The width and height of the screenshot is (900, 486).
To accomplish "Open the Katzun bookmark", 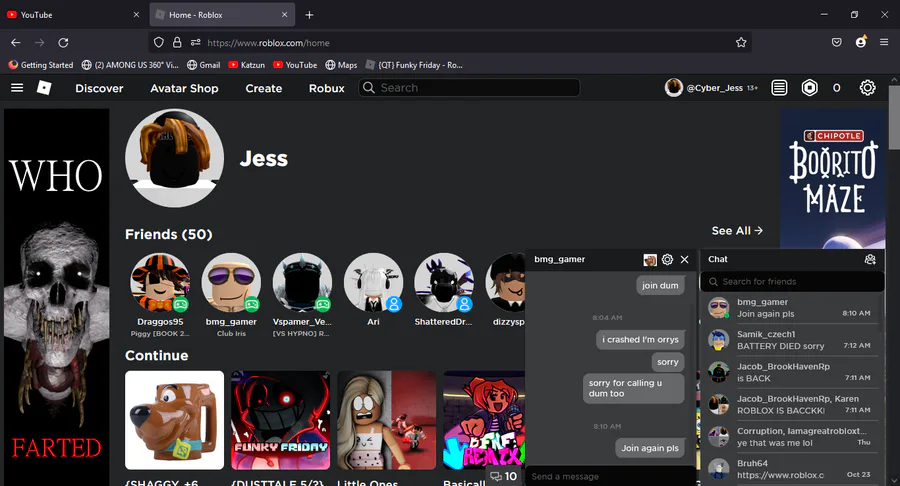I will pos(247,65).
